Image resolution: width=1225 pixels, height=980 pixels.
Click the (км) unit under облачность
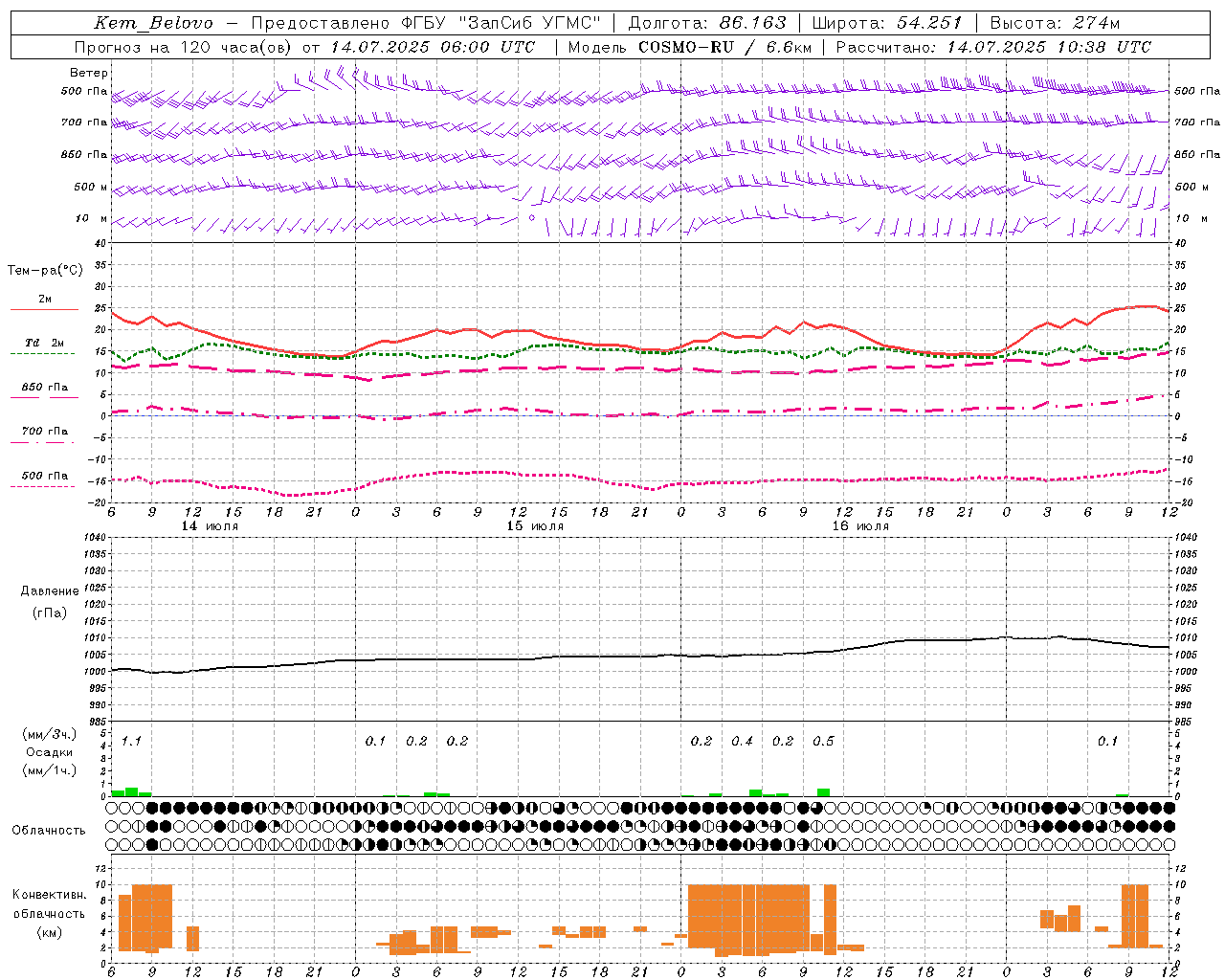(x=50, y=932)
